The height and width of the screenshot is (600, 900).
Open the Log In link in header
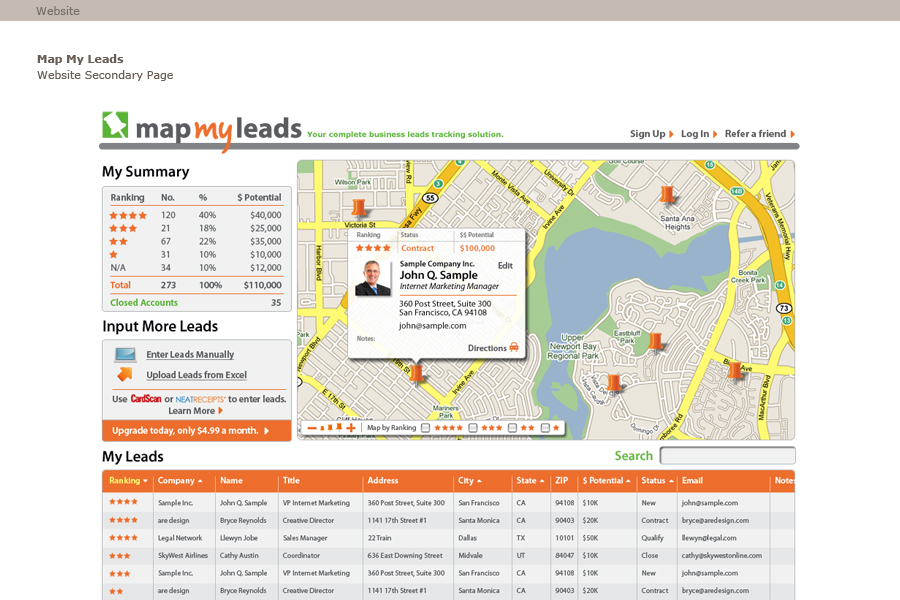698,134
